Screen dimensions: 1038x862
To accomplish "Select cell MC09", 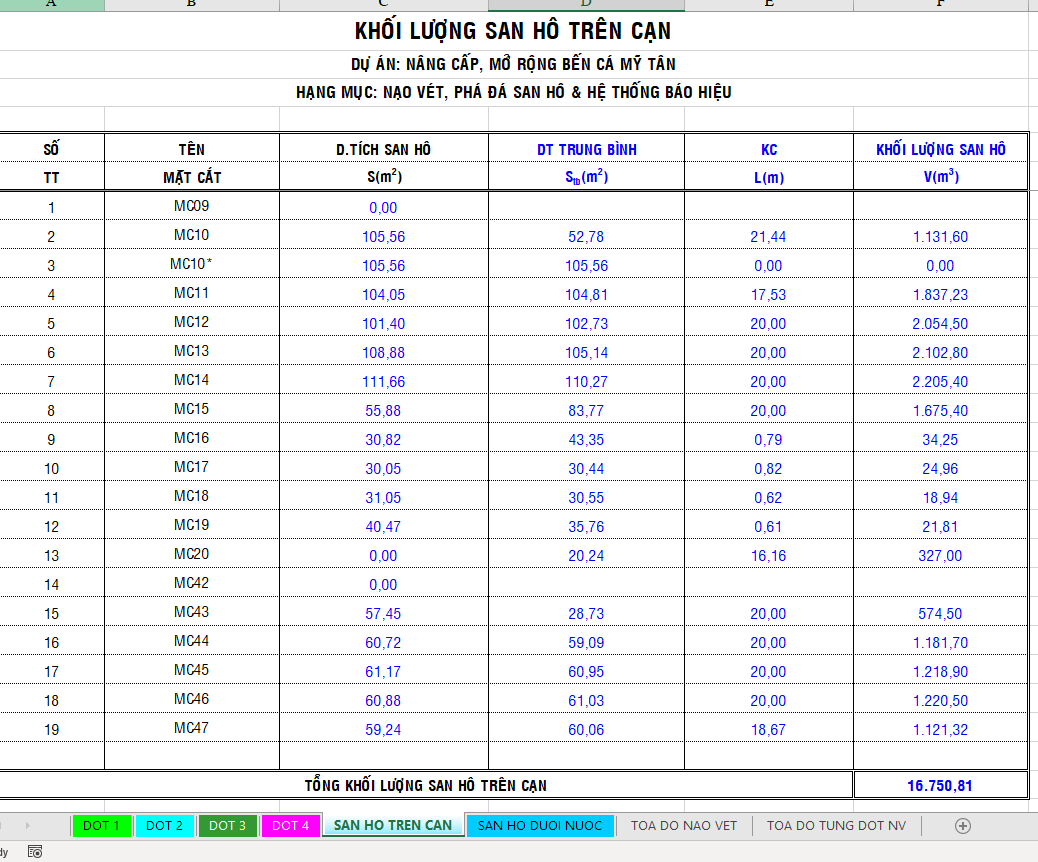I will pyautogui.click(x=191, y=206).
